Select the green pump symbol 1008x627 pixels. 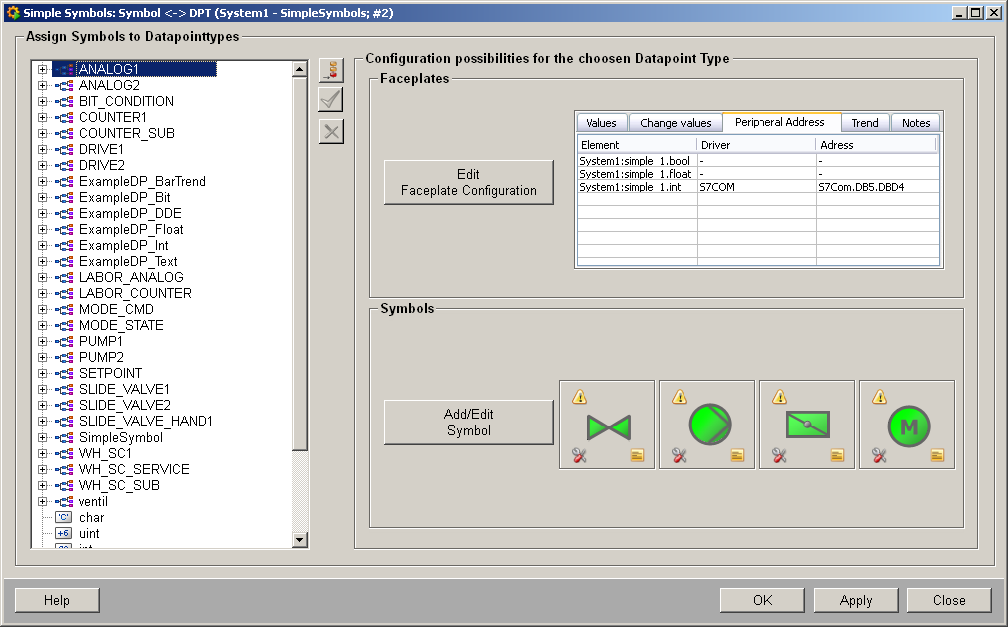coord(709,426)
